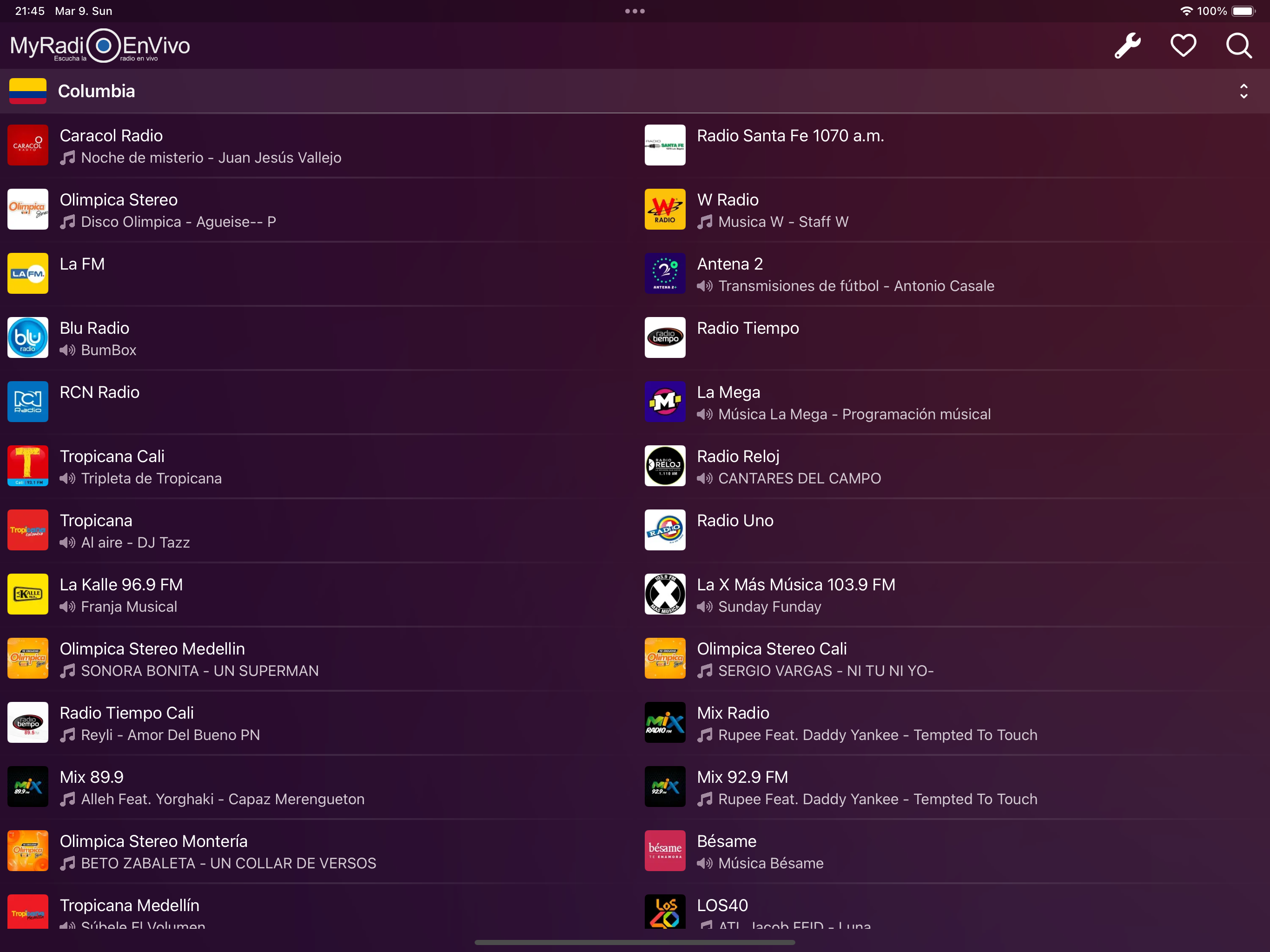The image size is (1270, 952).
Task: Select Radio Santa Fe 1070 a.m. name
Action: click(x=791, y=136)
